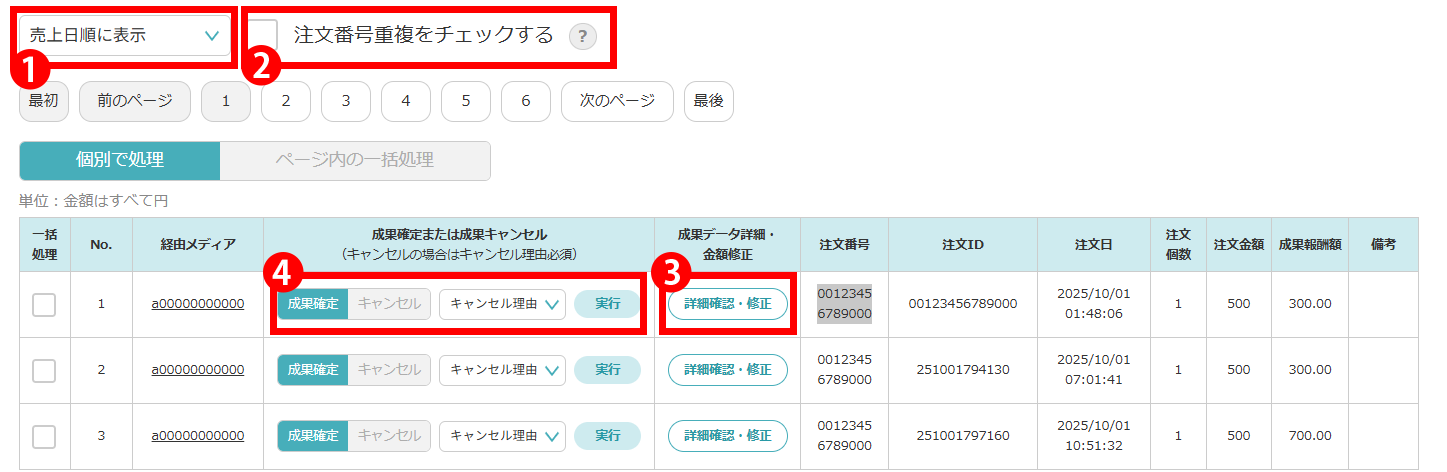Image resolution: width=1447 pixels, height=472 pixels.
Task: Click the highlighted order number in row 1
Action: 844,304
